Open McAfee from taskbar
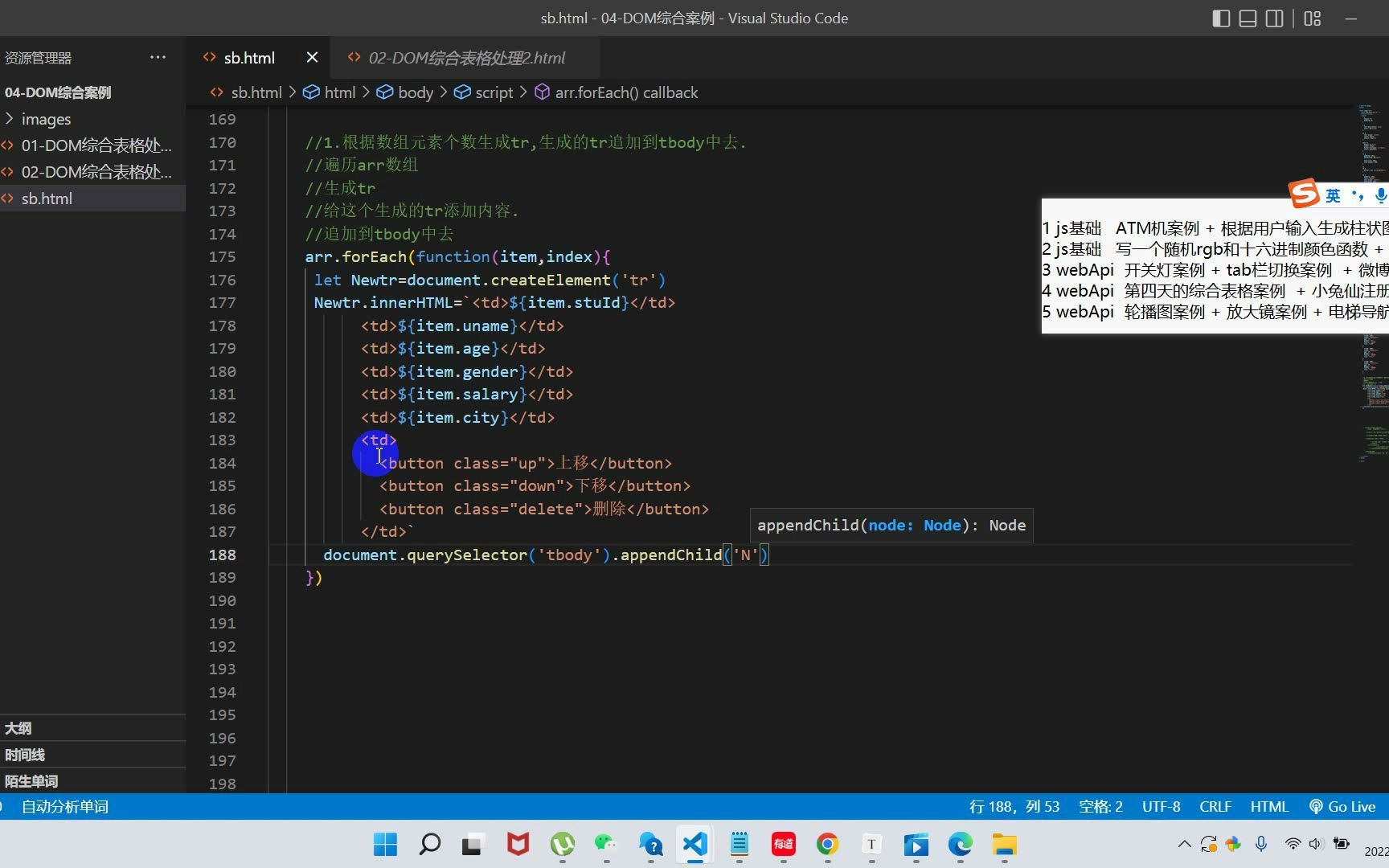 [518, 845]
